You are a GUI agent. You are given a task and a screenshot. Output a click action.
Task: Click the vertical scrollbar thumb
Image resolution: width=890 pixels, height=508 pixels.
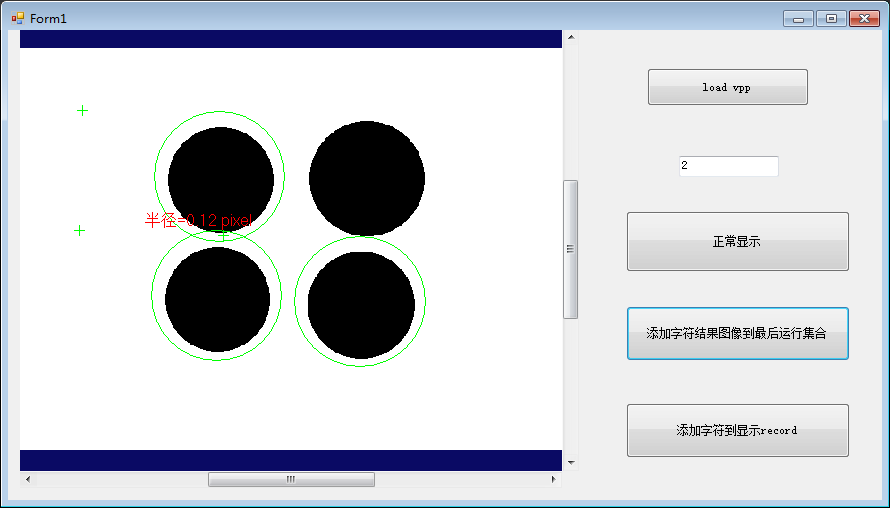[570, 249]
